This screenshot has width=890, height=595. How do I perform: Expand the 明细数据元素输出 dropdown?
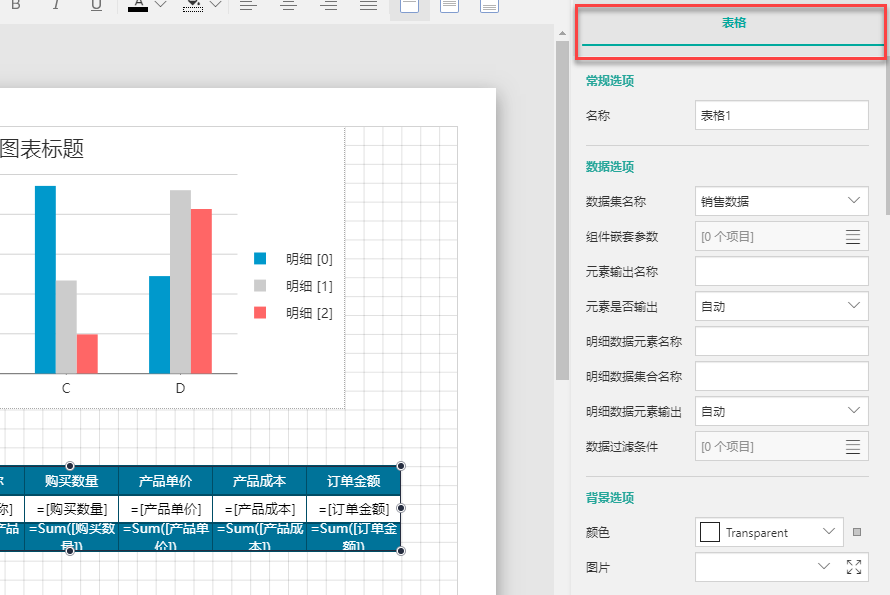pos(781,411)
